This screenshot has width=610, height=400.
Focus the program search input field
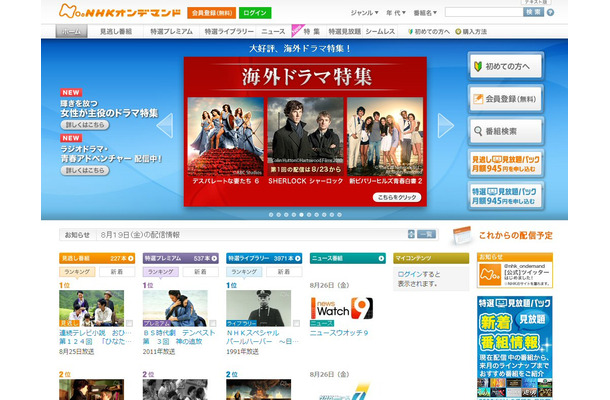coord(484,12)
